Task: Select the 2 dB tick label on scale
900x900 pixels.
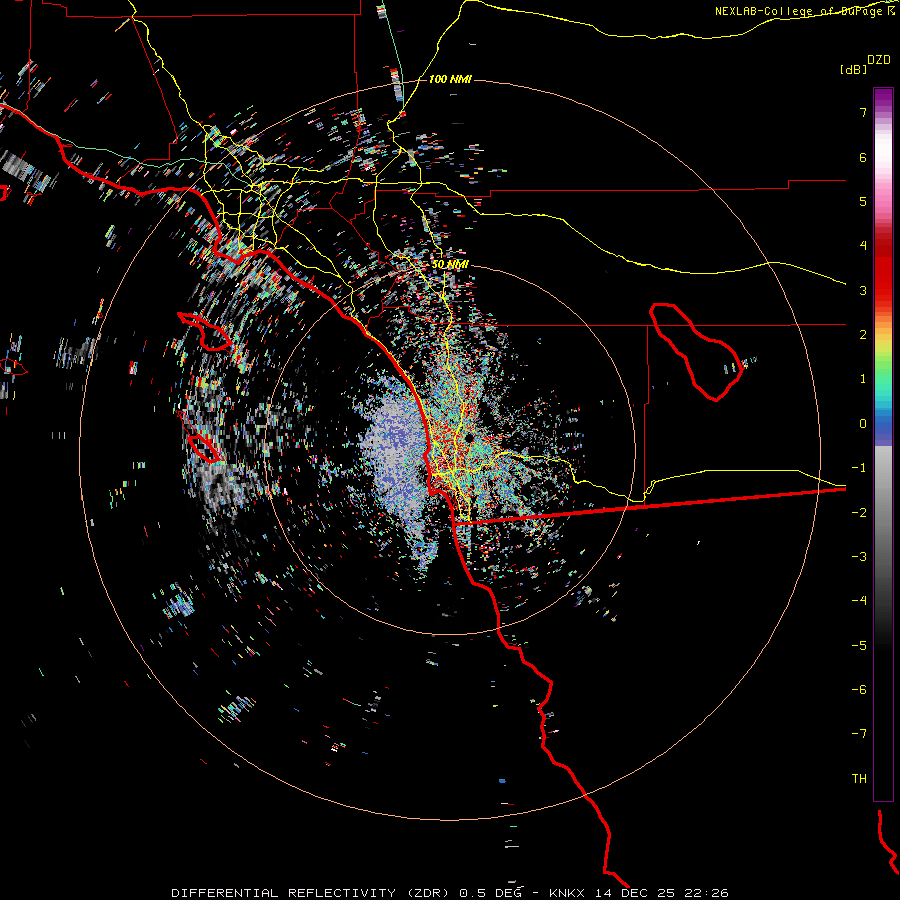Action: click(x=863, y=335)
